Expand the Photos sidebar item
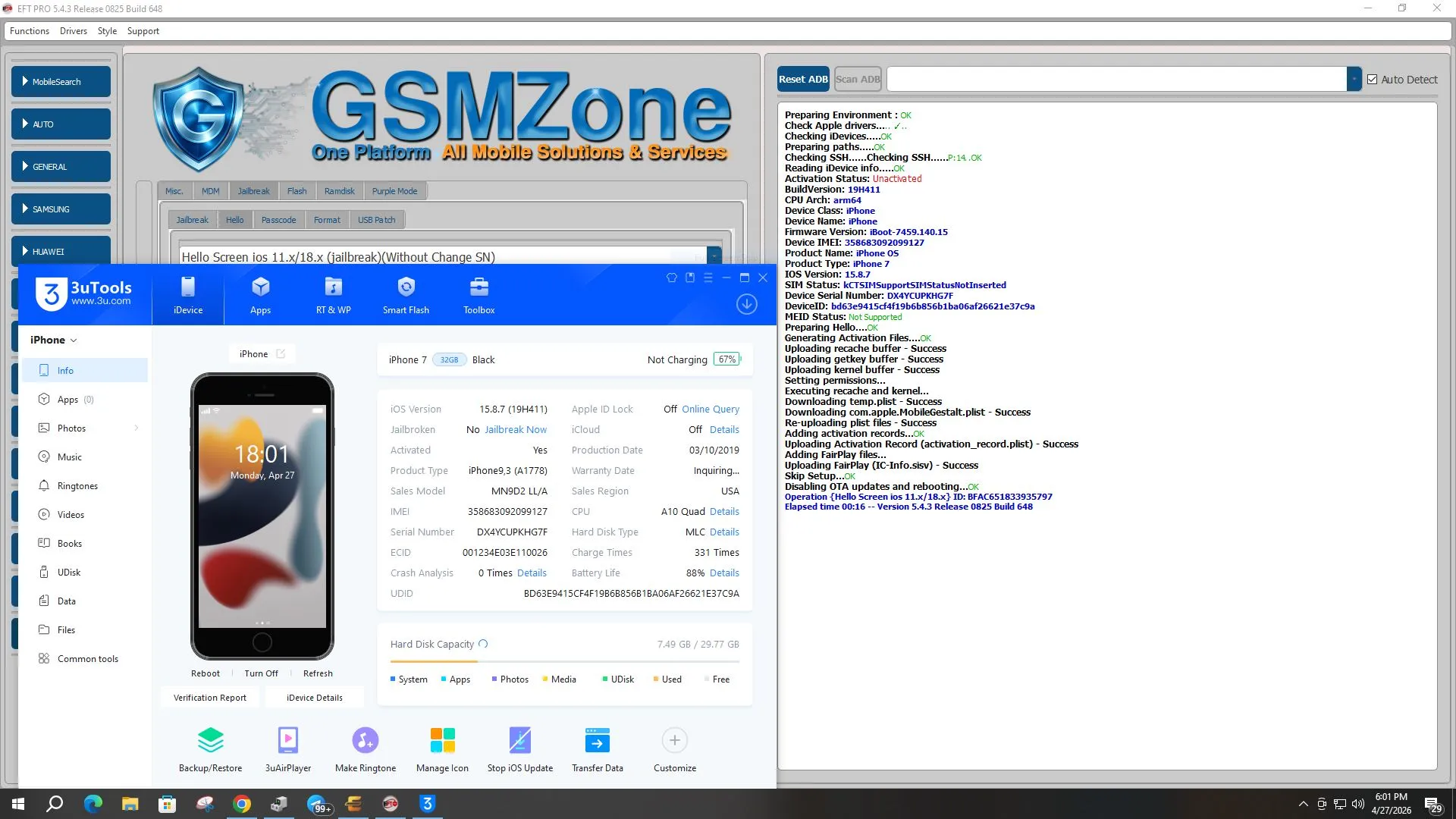 click(x=136, y=428)
